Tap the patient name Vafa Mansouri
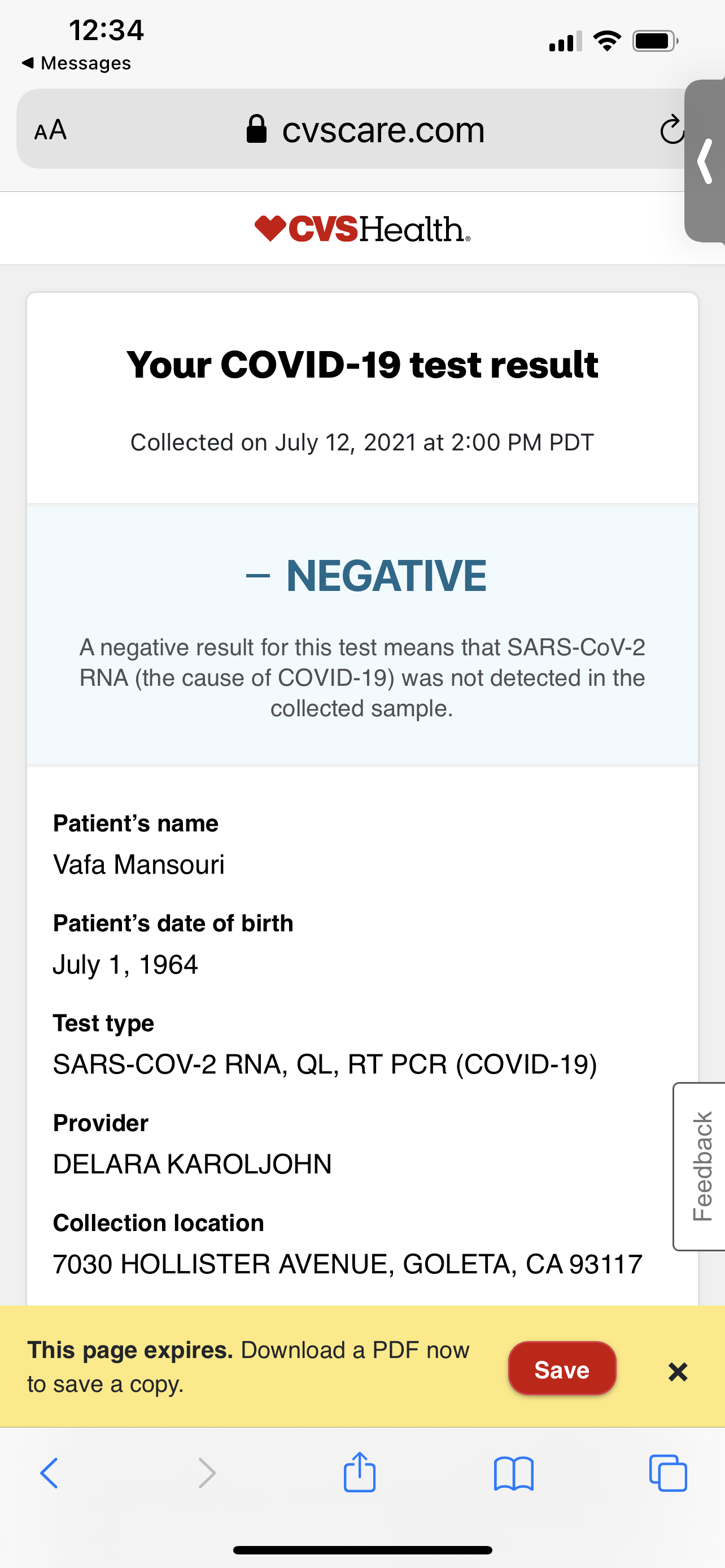Screen dimensions: 725x1568 click(139, 864)
